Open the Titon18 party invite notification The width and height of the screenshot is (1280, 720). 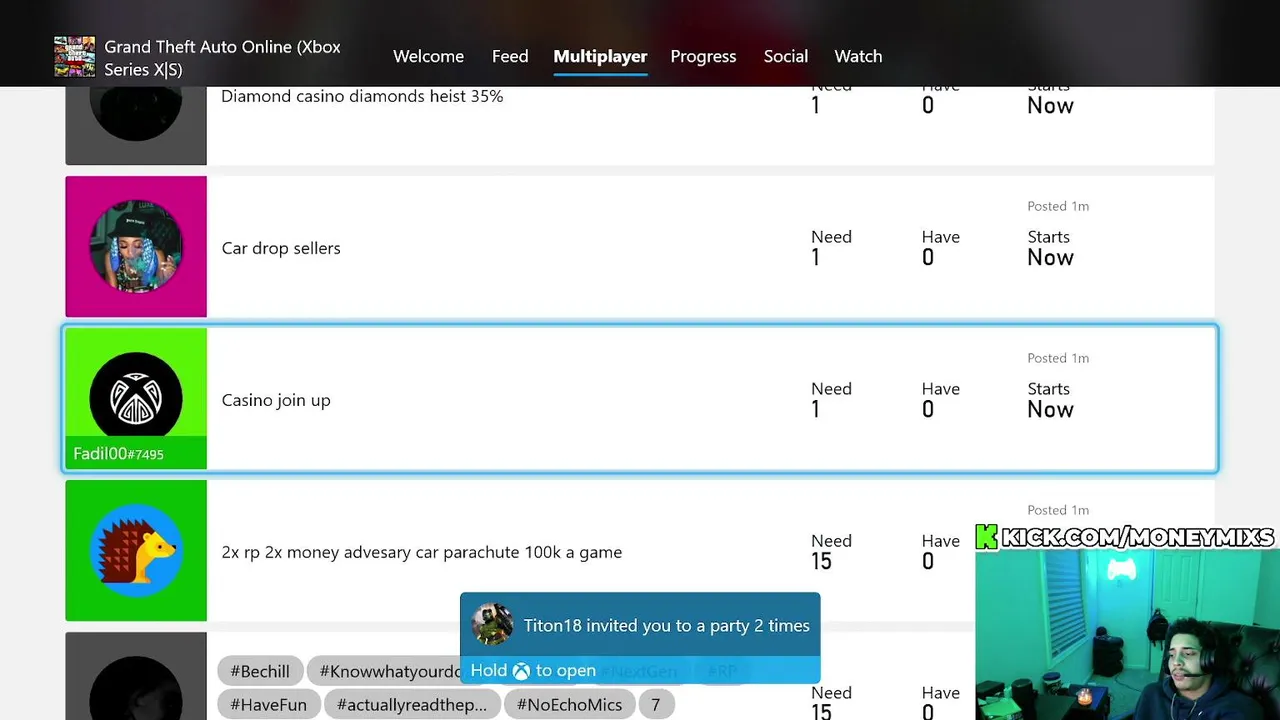tap(640, 638)
